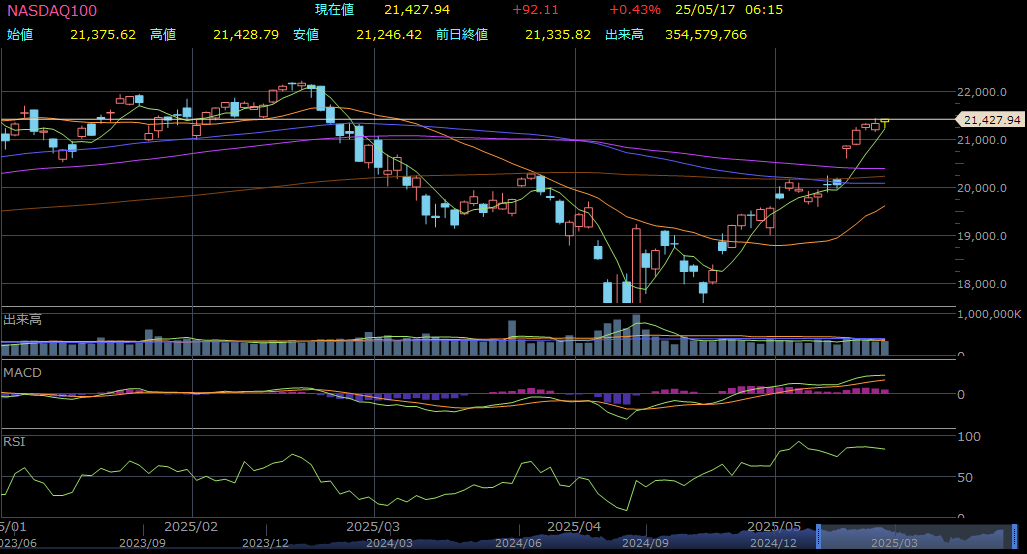Click the +0.43% percent change
Image resolution: width=1027 pixels, height=554 pixels.
(x=635, y=10)
